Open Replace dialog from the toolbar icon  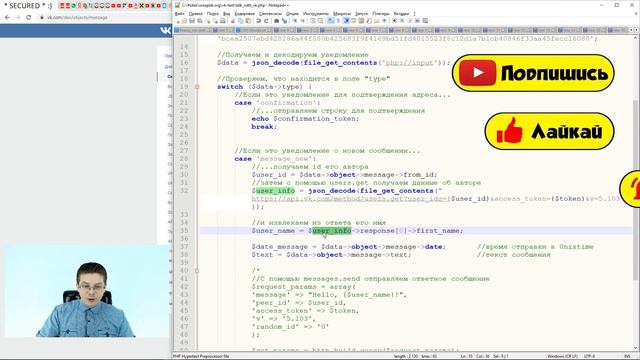coord(284,21)
